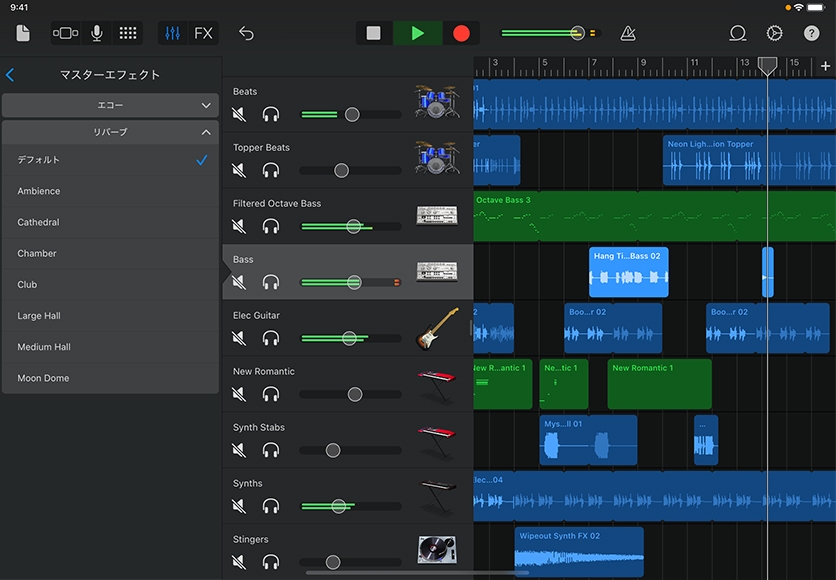
Task: Click the undo arrow button
Action: pyautogui.click(x=246, y=33)
